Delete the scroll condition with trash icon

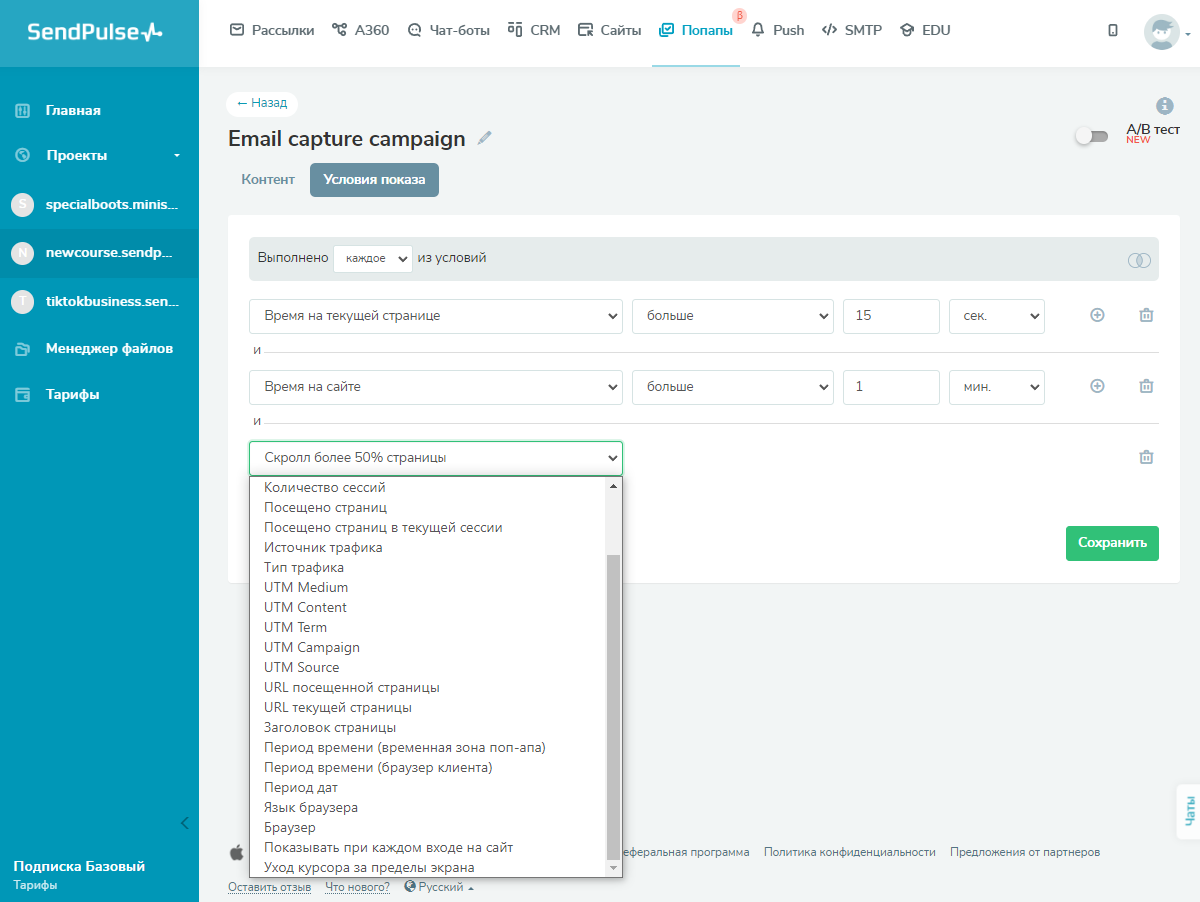coord(1146,458)
